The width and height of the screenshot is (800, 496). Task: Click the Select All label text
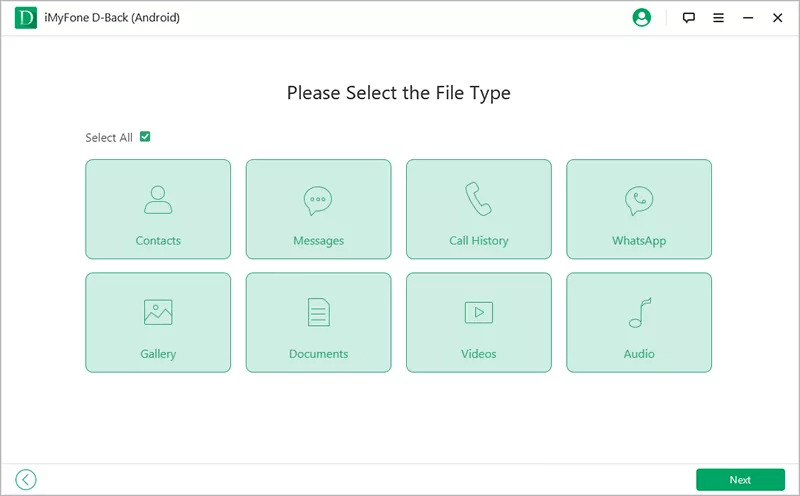(108, 138)
